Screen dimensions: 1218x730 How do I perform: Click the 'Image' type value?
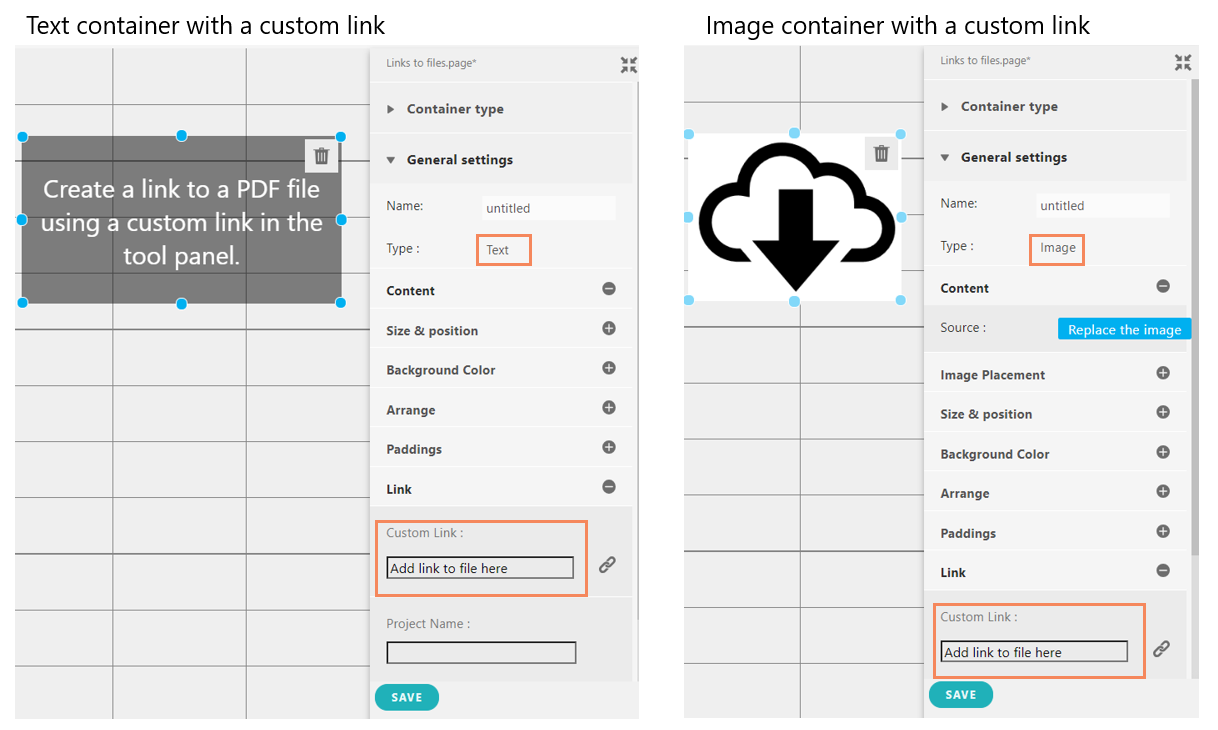coord(1058,247)
